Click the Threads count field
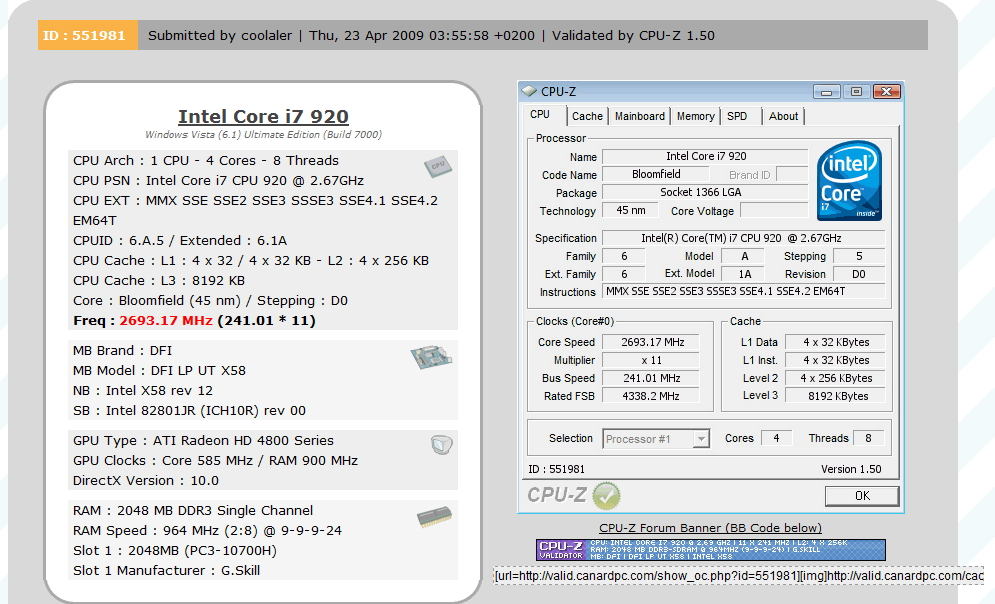This screenshot has width=995, height=604. point(868,438)
